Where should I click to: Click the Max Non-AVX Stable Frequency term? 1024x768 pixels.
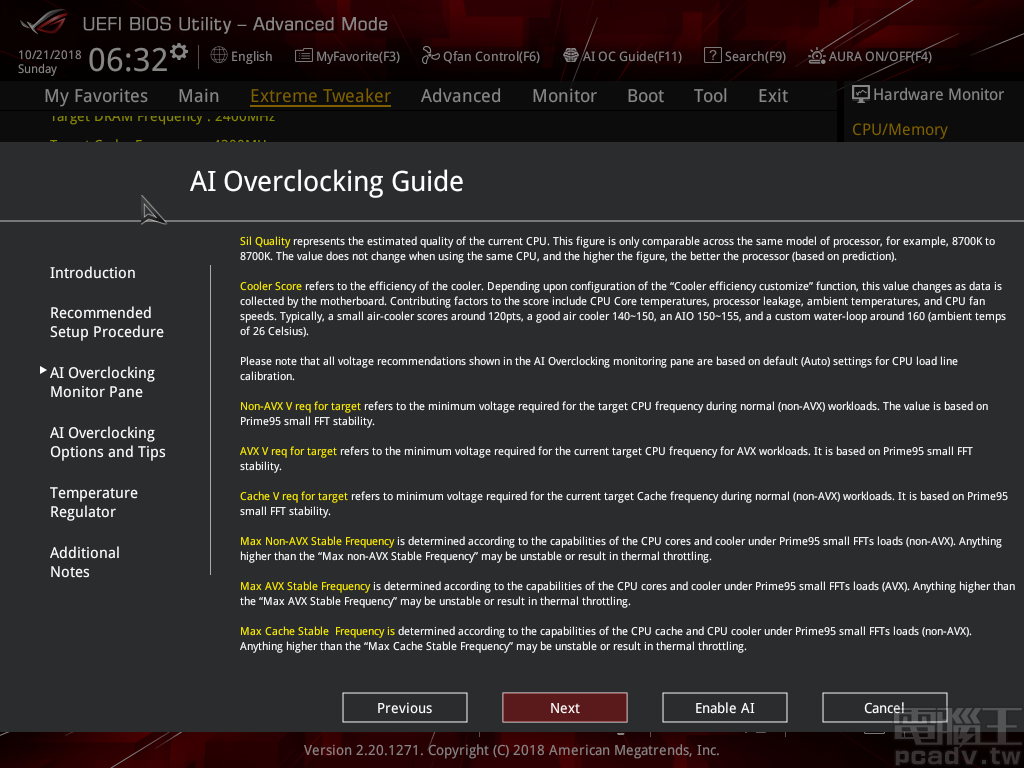[x=317, y=541]
